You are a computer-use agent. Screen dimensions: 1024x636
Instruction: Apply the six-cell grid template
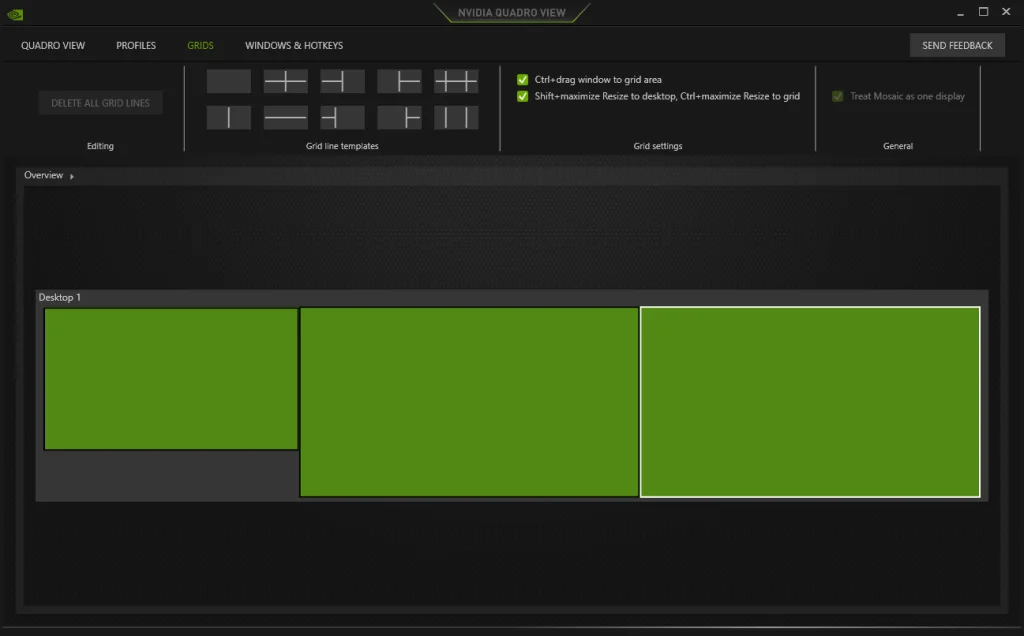(456, 81)
